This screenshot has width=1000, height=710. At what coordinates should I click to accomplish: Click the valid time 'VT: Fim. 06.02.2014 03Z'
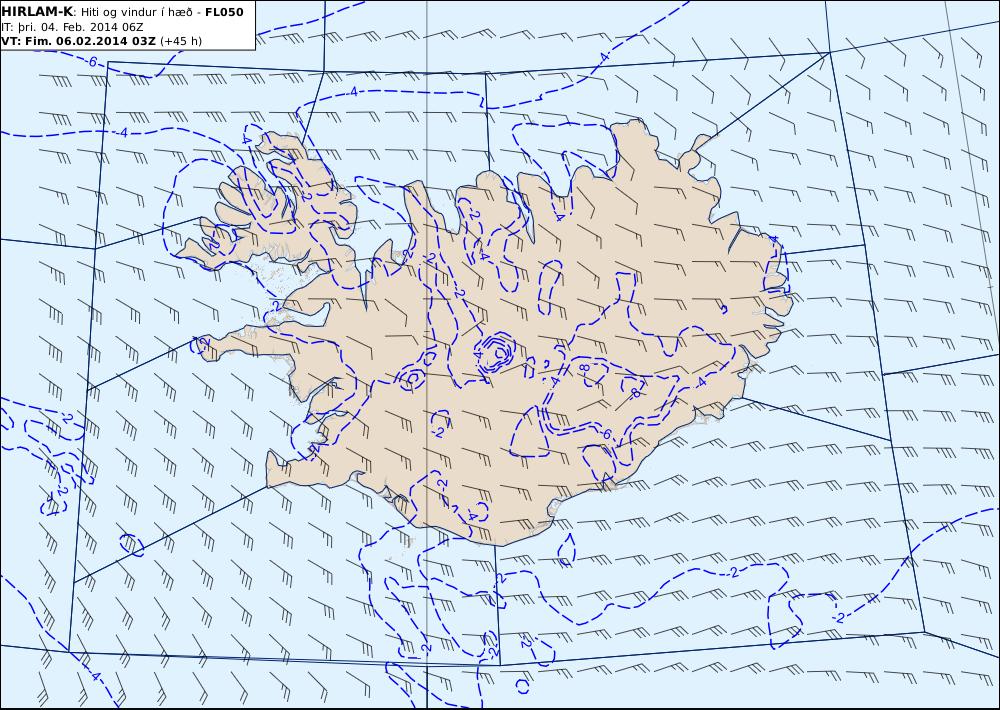click(78, 41)
